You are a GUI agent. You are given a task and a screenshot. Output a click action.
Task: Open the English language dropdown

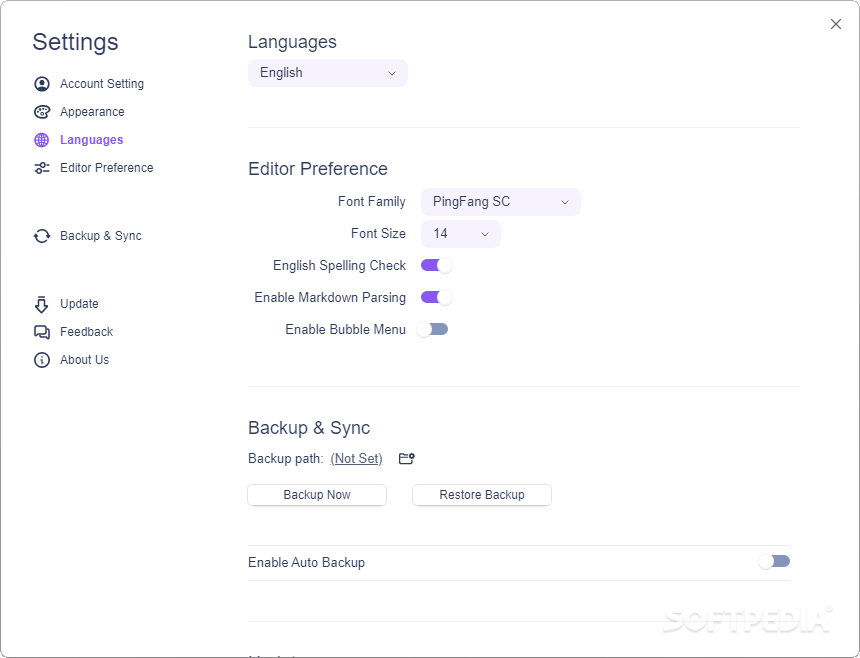coord(328,73)
